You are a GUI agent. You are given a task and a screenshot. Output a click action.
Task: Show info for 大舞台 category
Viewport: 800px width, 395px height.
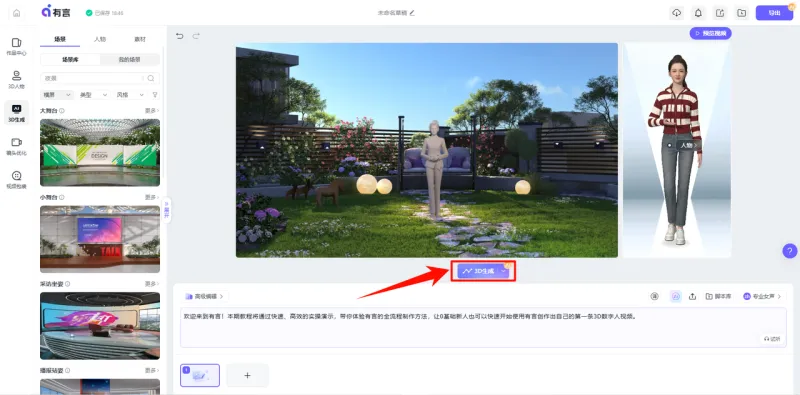pyautogui.click(x=62, y=110)
